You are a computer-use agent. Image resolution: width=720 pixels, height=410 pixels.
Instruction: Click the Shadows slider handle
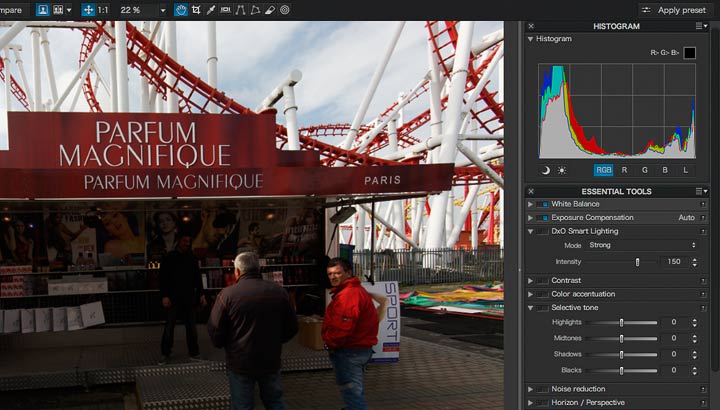(621, 355)
